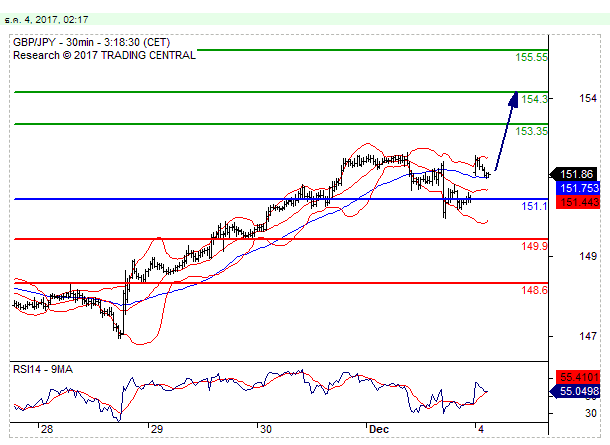Select the red 149.9 support label
This screenshot has height=445, width=610.
click(534, 246)
